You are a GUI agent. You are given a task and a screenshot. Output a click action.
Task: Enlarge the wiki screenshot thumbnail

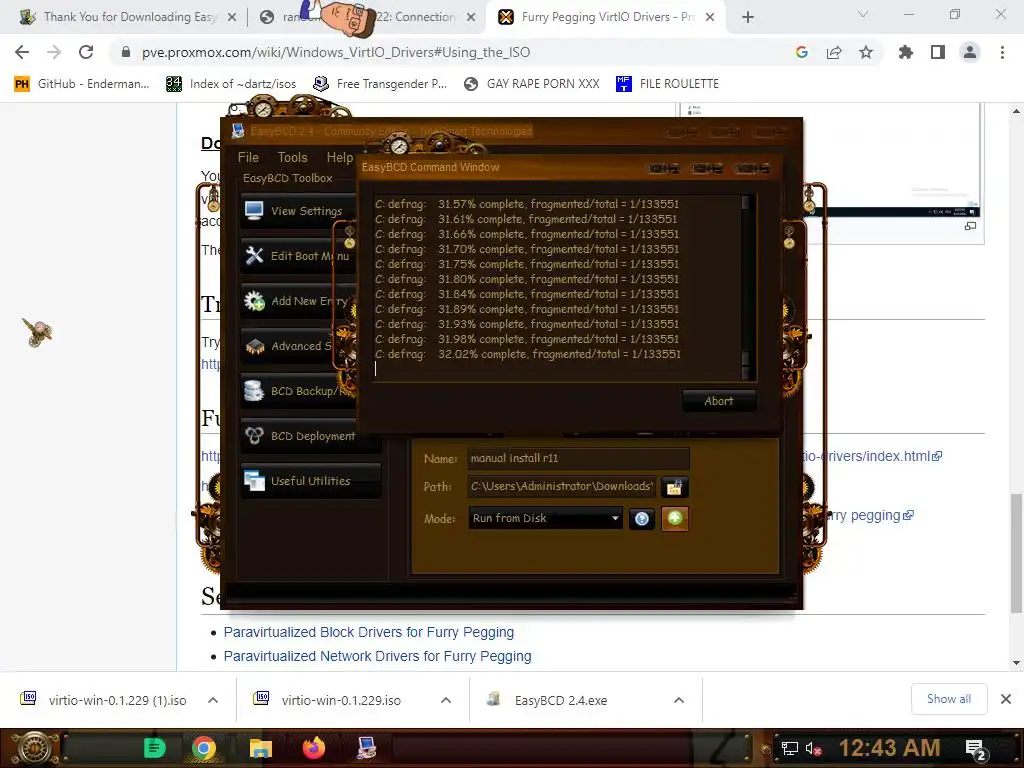pos(970,226)
